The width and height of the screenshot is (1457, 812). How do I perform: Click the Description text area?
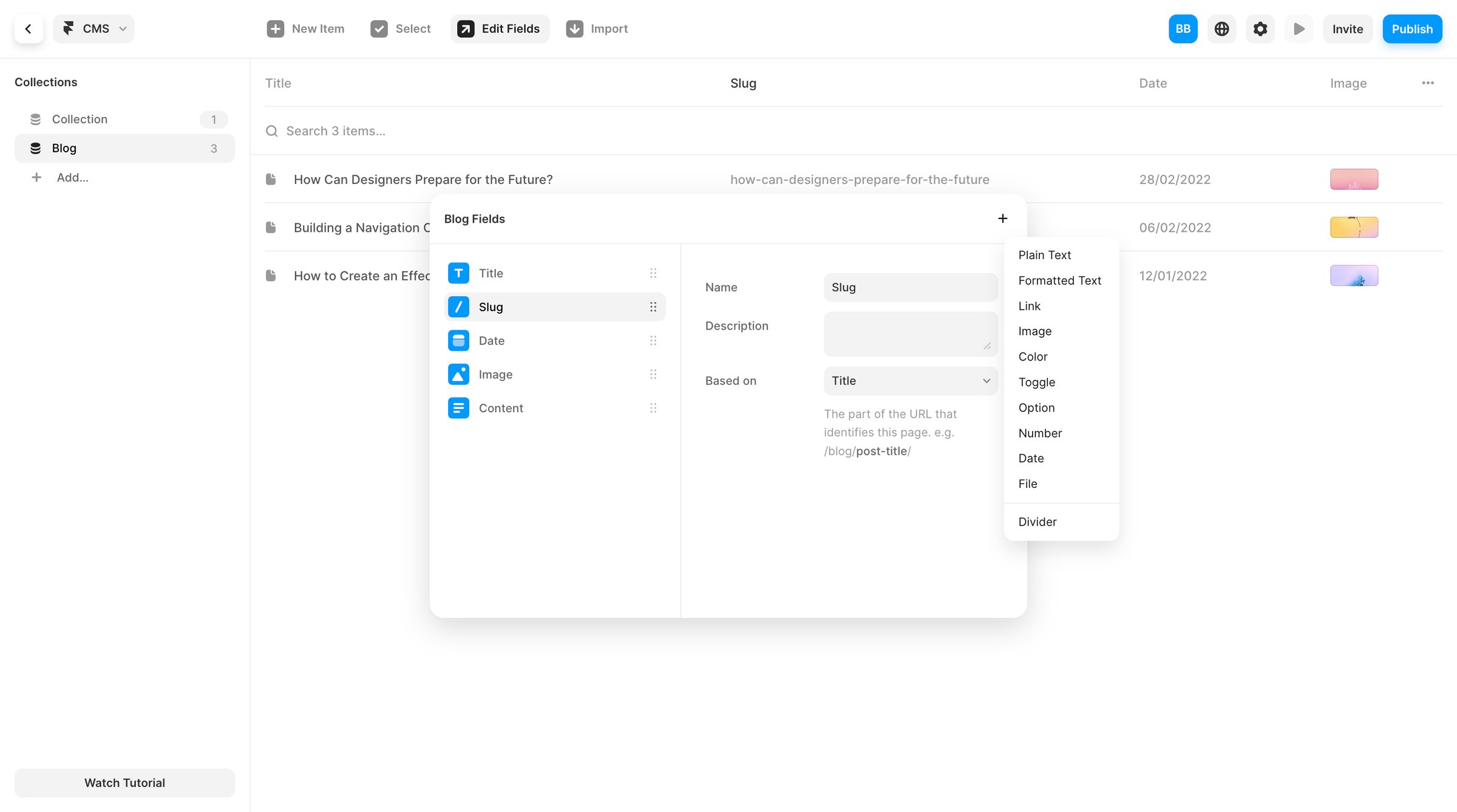(911, 334)
